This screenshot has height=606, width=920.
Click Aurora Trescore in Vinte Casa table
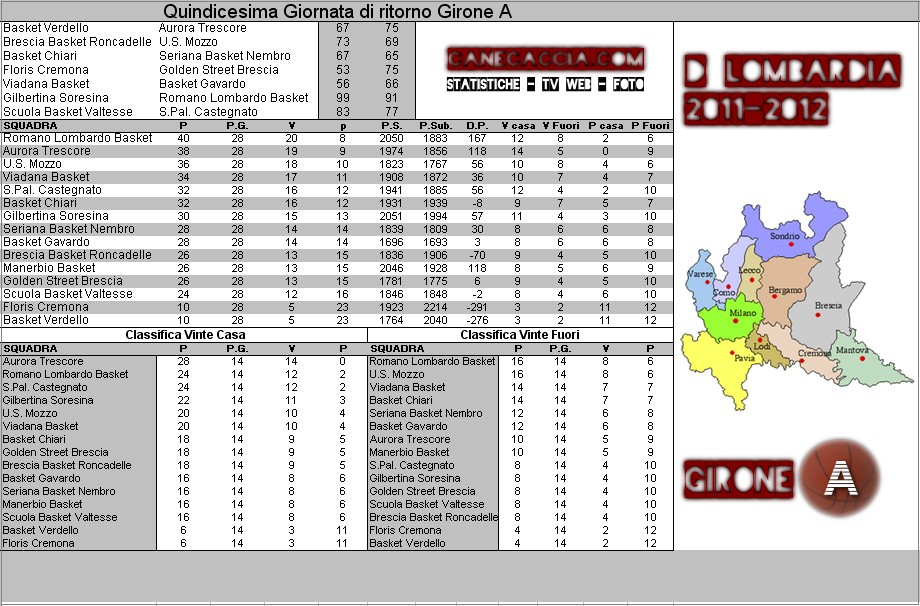point(43,361)
